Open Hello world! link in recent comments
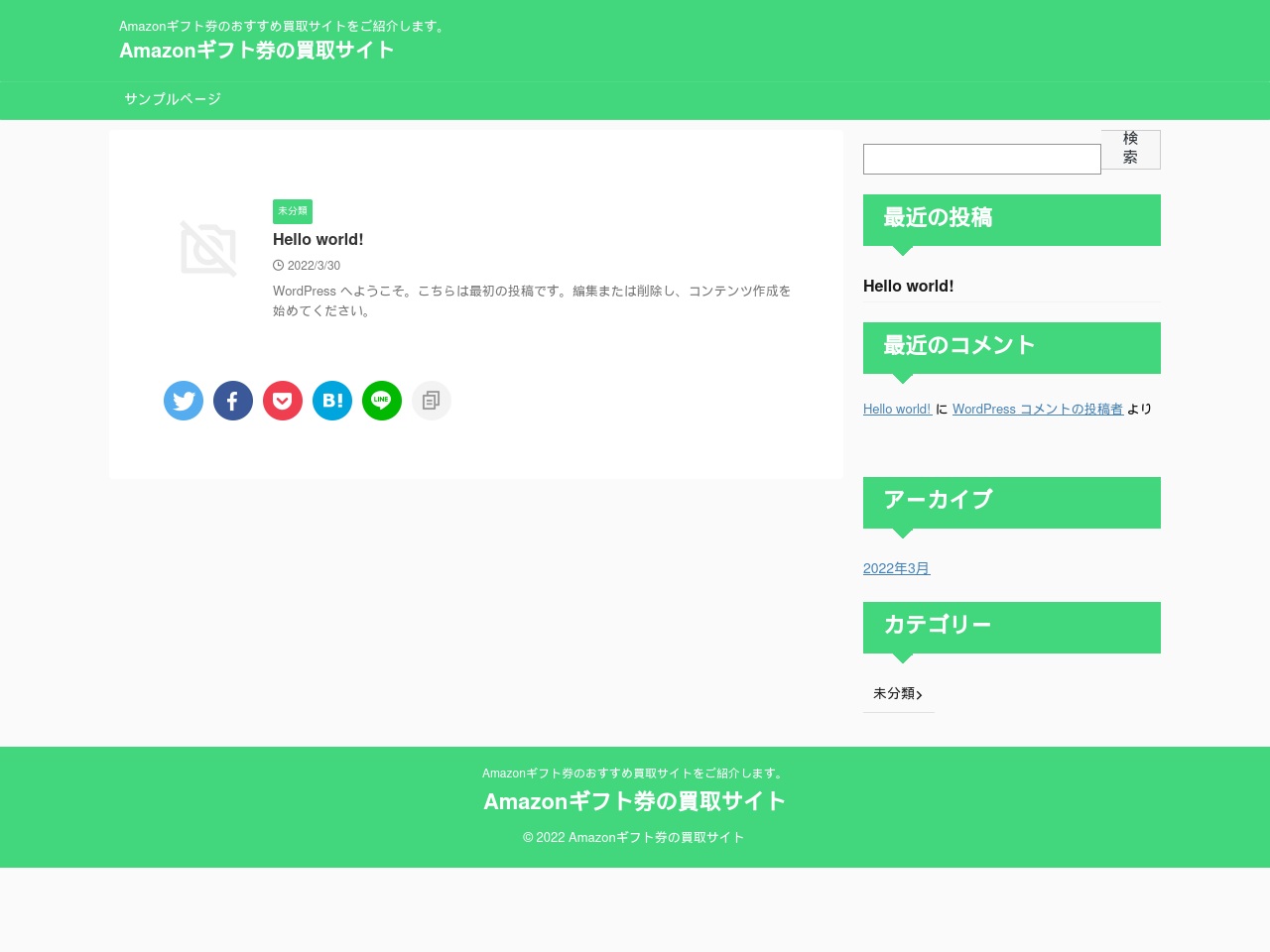This screenshot has width=1270, height=952. (x=897, y=409)
